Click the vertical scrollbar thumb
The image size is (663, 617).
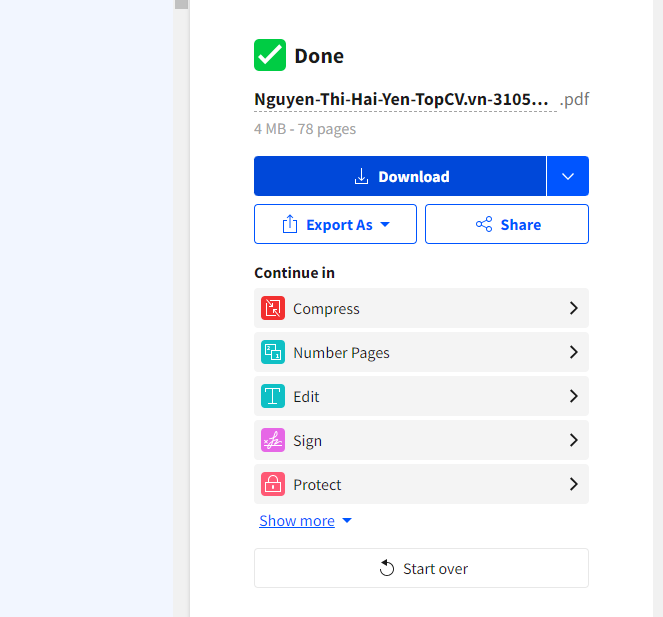(x=181, y=4)
